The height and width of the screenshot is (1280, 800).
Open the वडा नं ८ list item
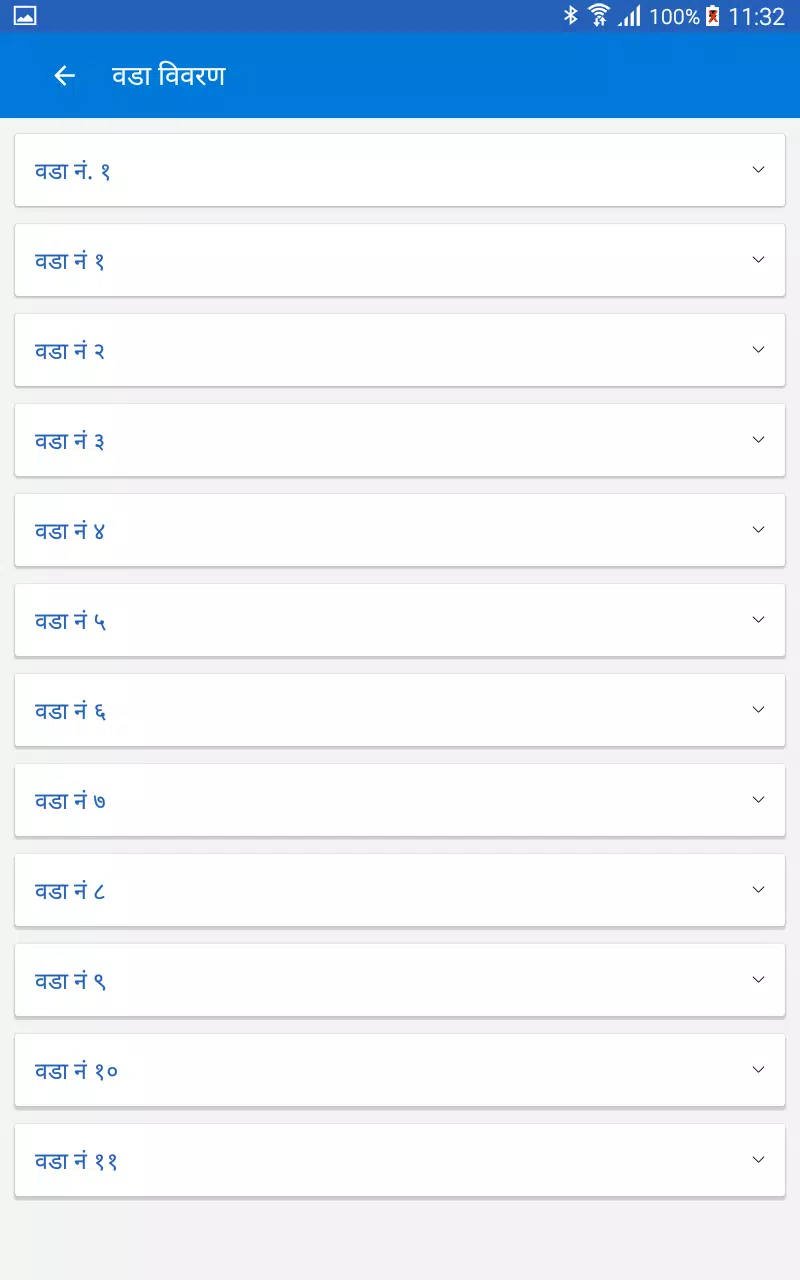[400, 890]
